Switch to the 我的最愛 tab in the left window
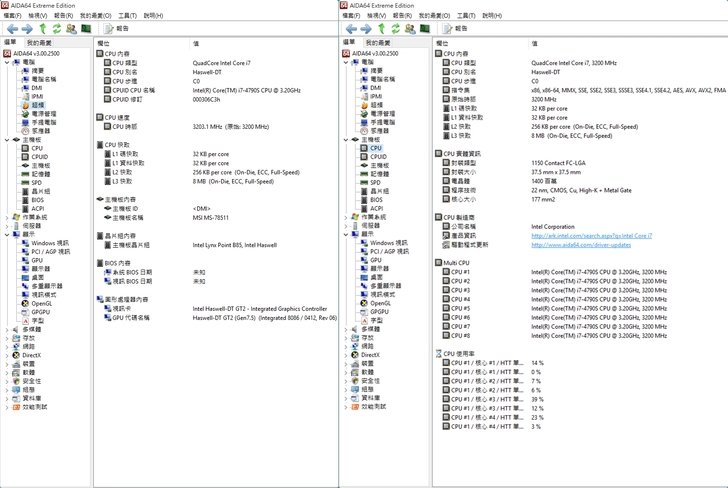The image size is (728, 488). [39, 43]
